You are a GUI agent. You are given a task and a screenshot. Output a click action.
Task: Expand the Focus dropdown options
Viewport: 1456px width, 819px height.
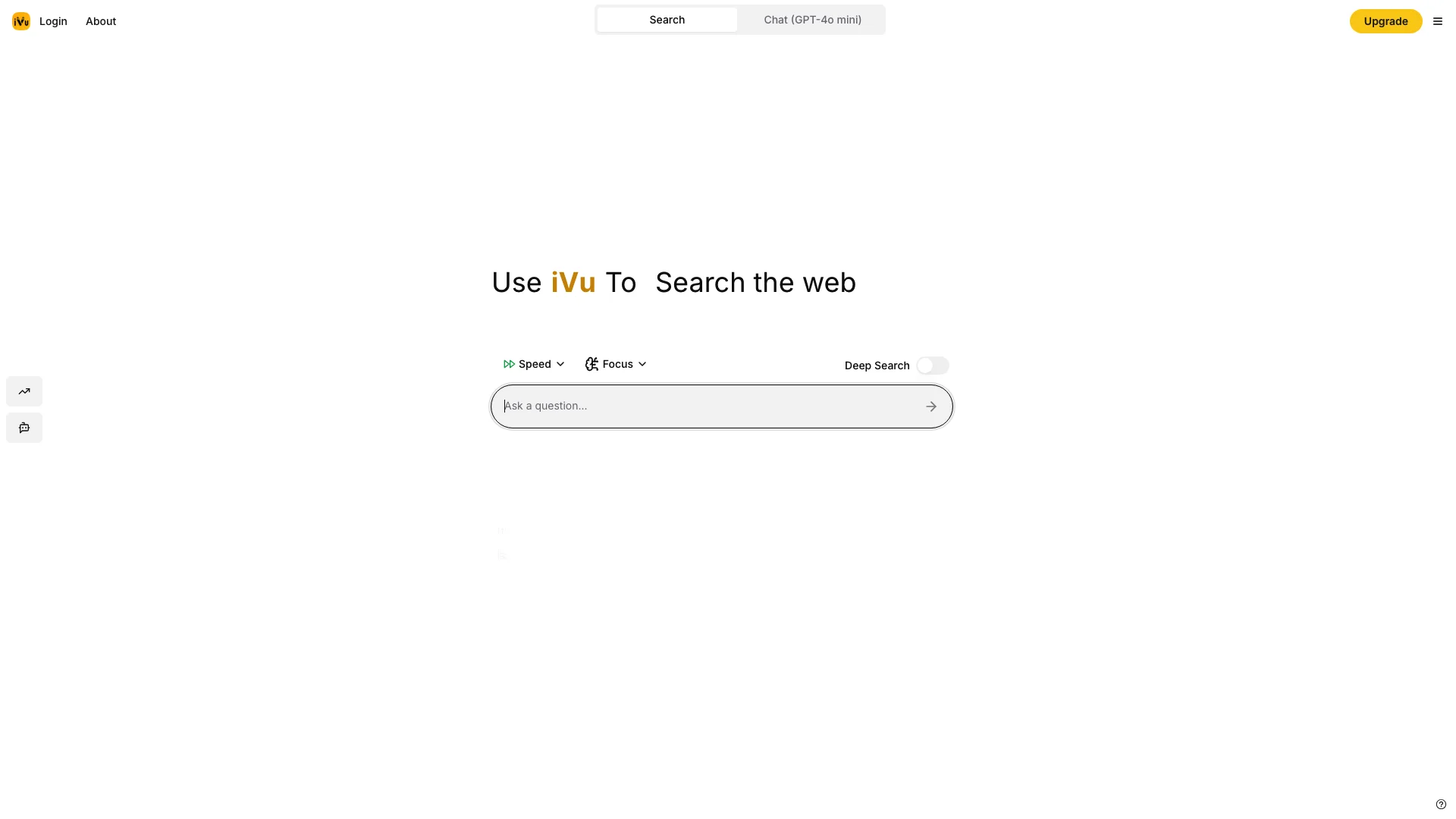(x=615, y=364)
